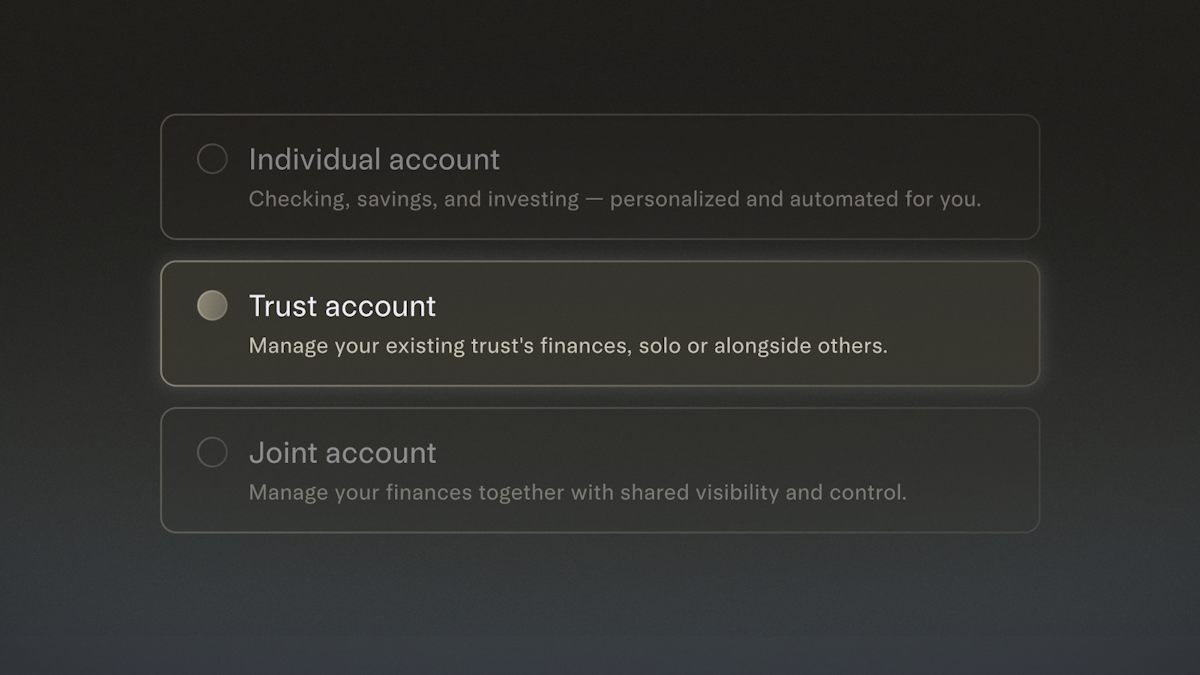Click the empty circle beside Individual account
The height and width of the screenshot is (675, 1200).
(212, 159)
